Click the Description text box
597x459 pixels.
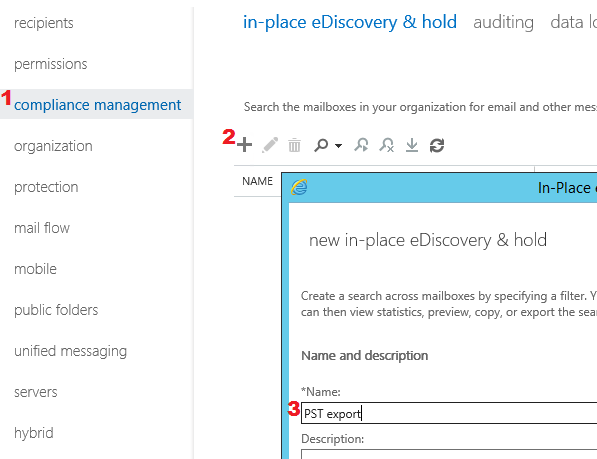[x=449, y=454]
